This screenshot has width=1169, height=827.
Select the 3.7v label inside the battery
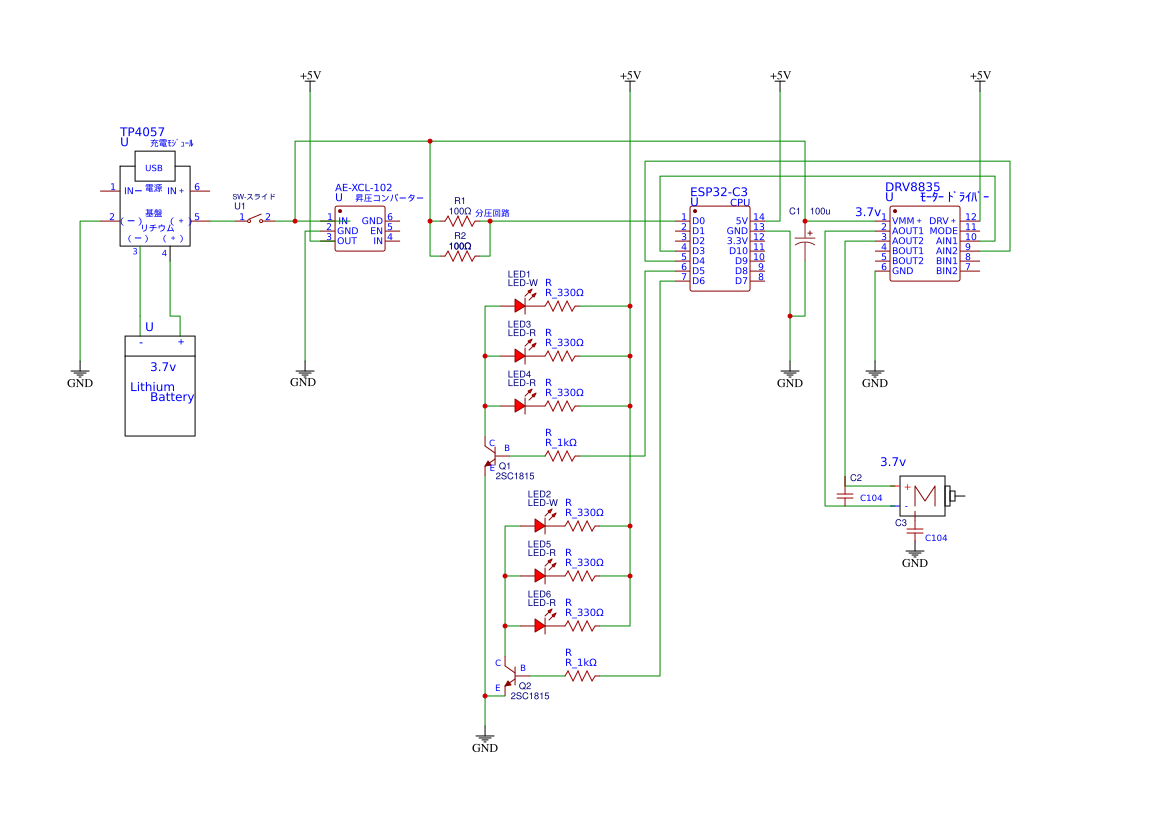[163, 367]
